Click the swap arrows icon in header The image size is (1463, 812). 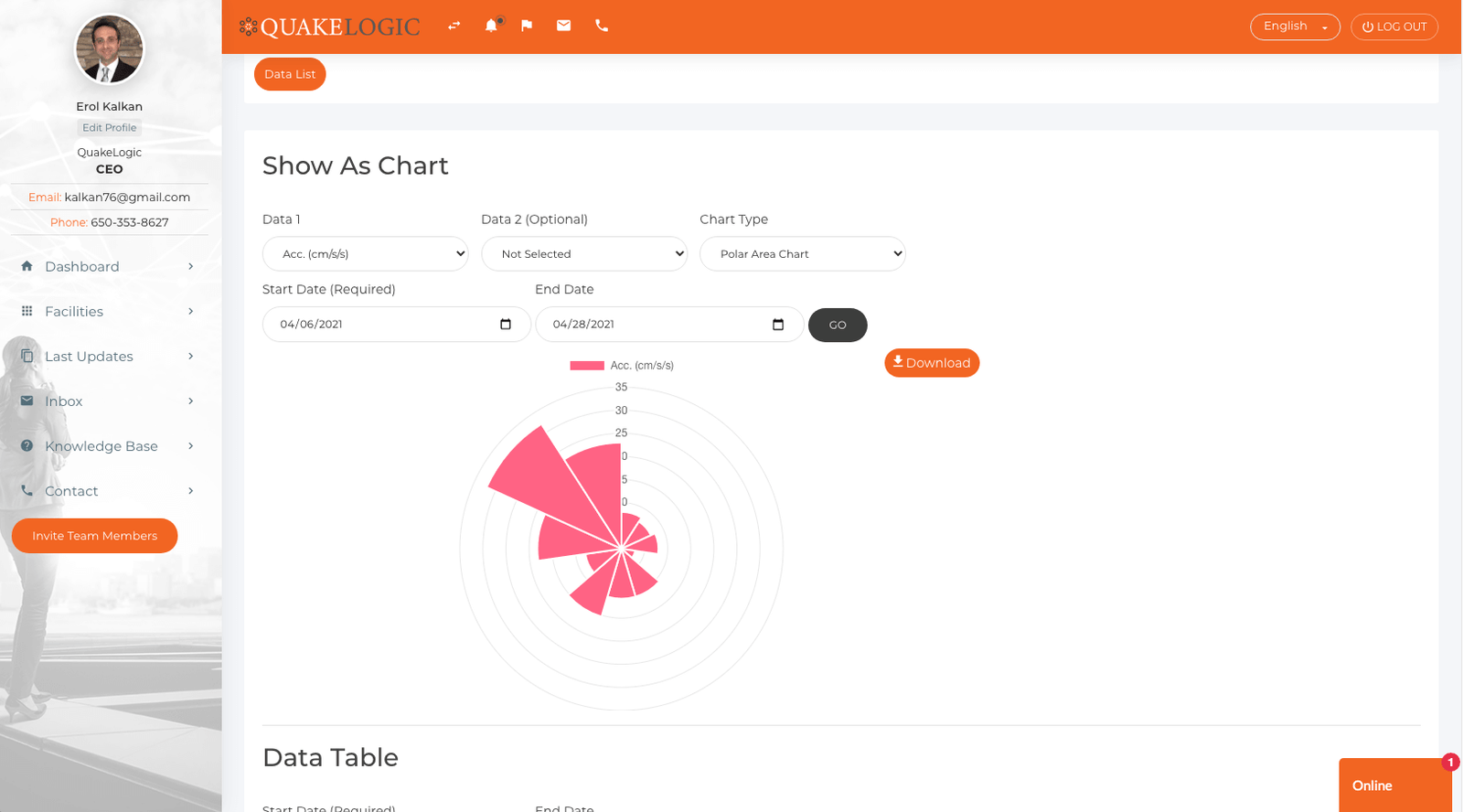coord(454,26)
